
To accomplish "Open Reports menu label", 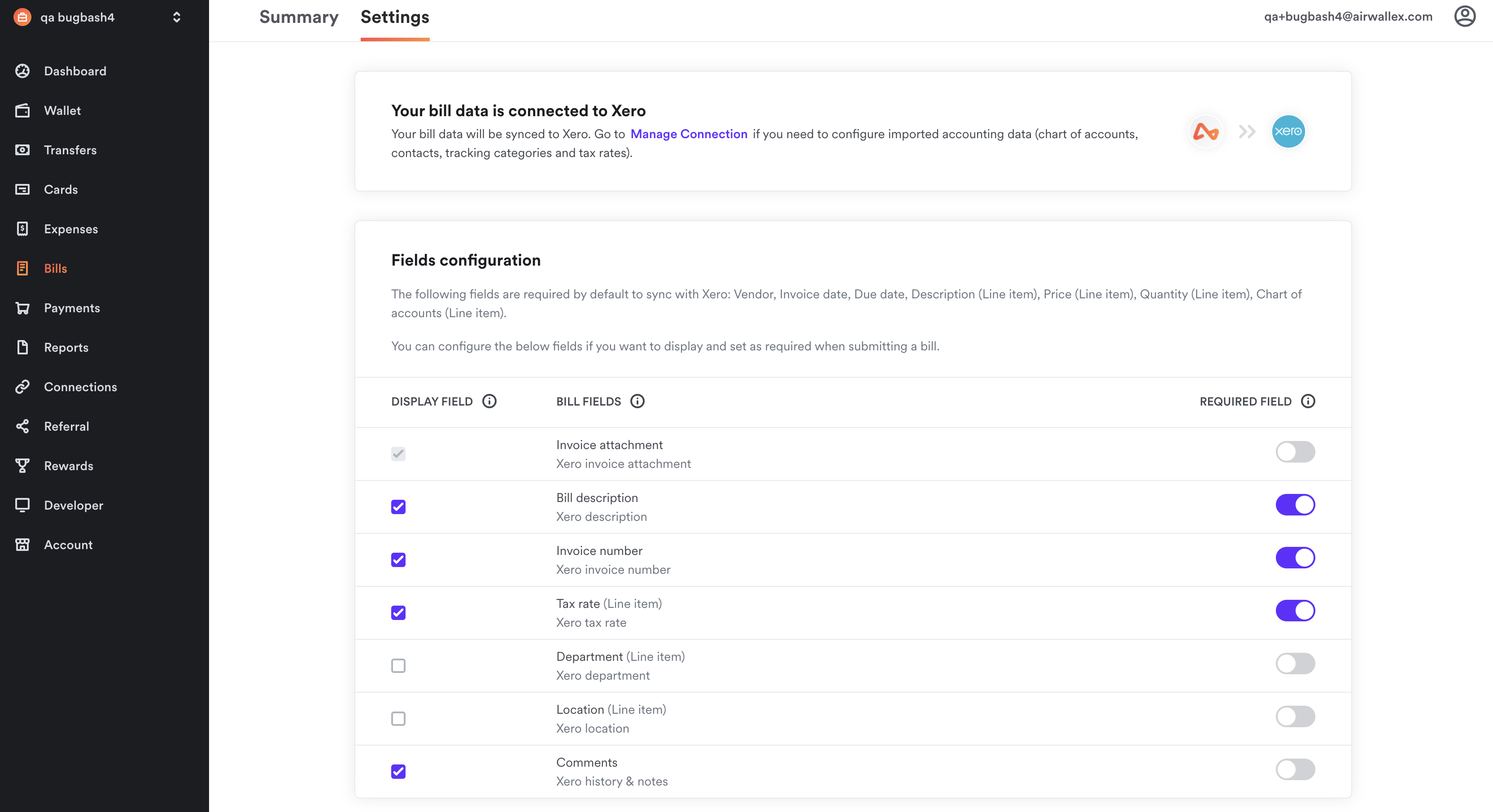I will [66, 347].
